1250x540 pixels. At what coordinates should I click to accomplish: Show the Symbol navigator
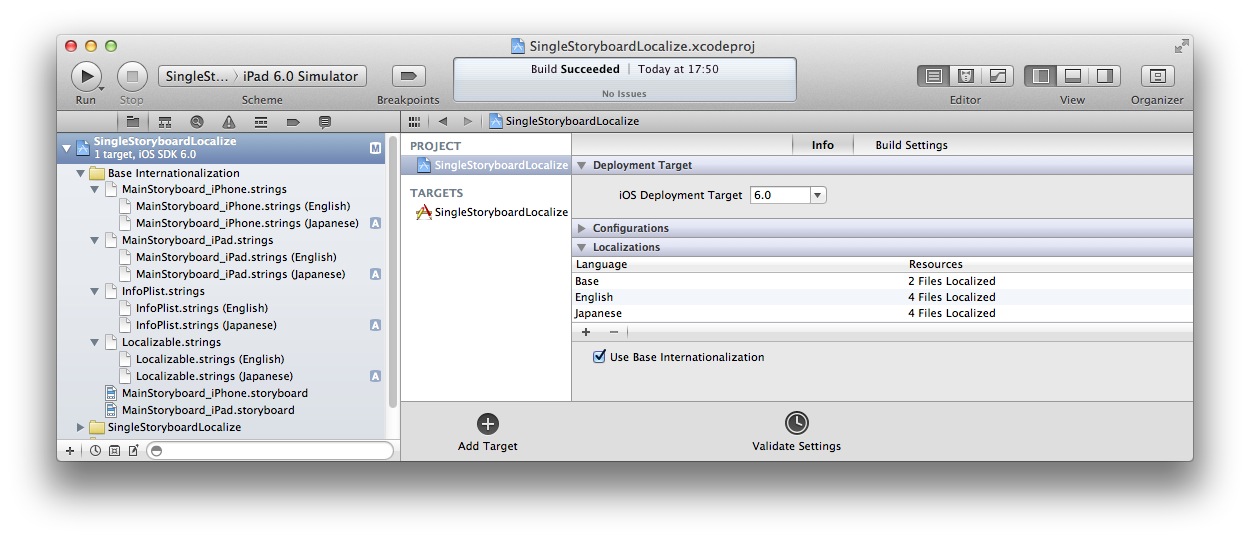[x=165, y=122]
